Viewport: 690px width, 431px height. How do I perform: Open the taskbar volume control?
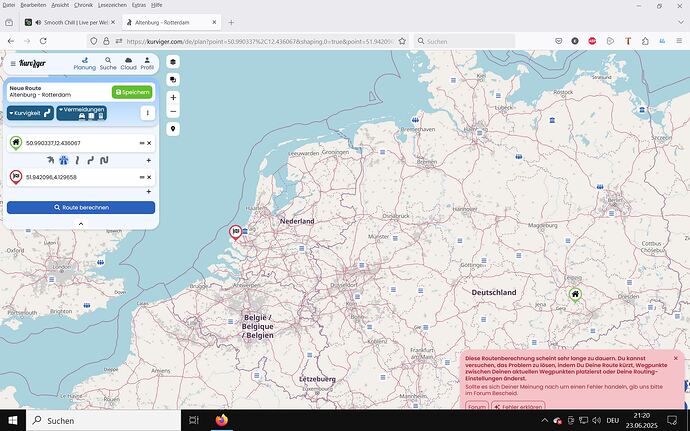(596, 420)
